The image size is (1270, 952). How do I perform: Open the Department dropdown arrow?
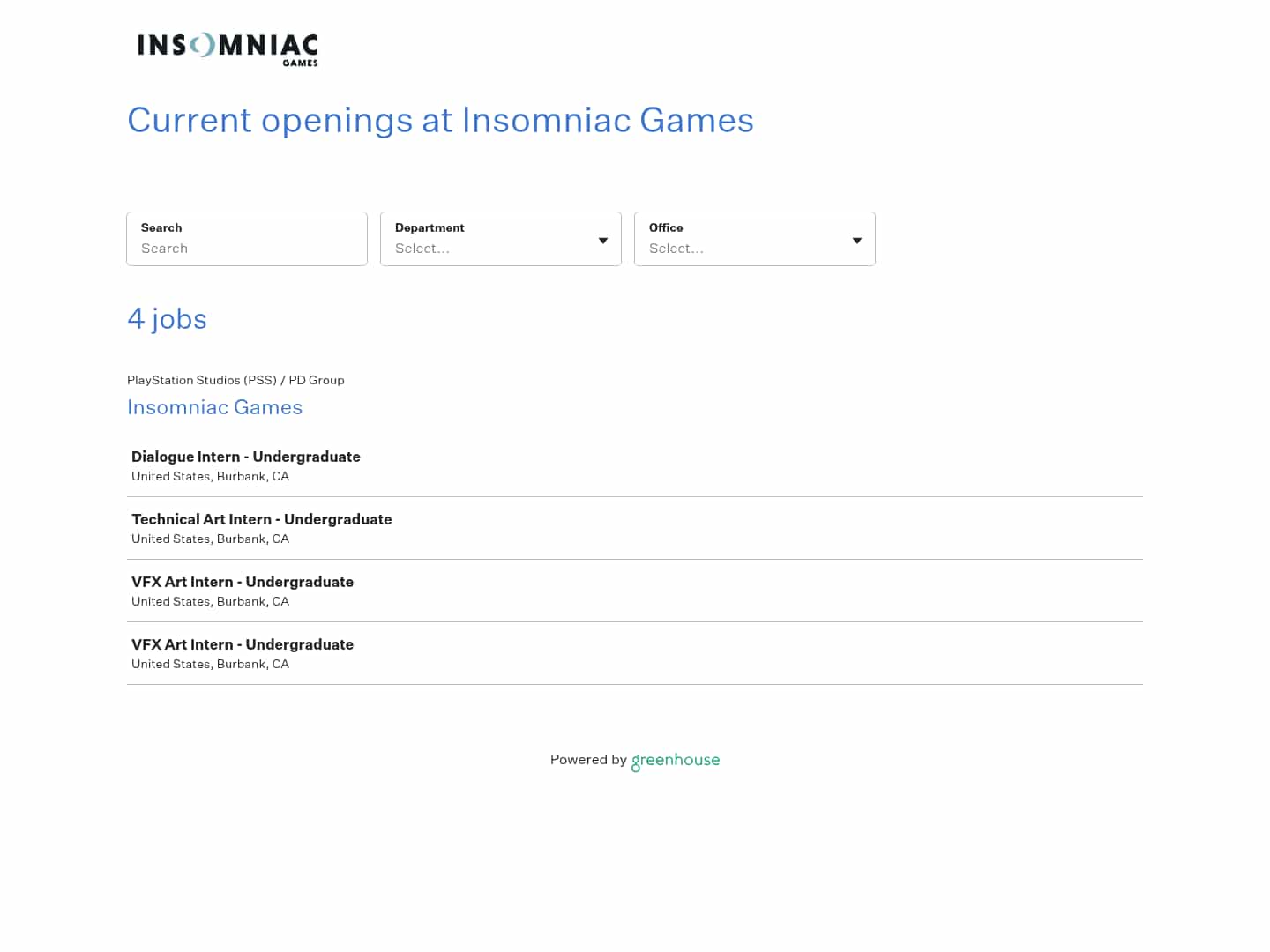(x=603, y=240)
